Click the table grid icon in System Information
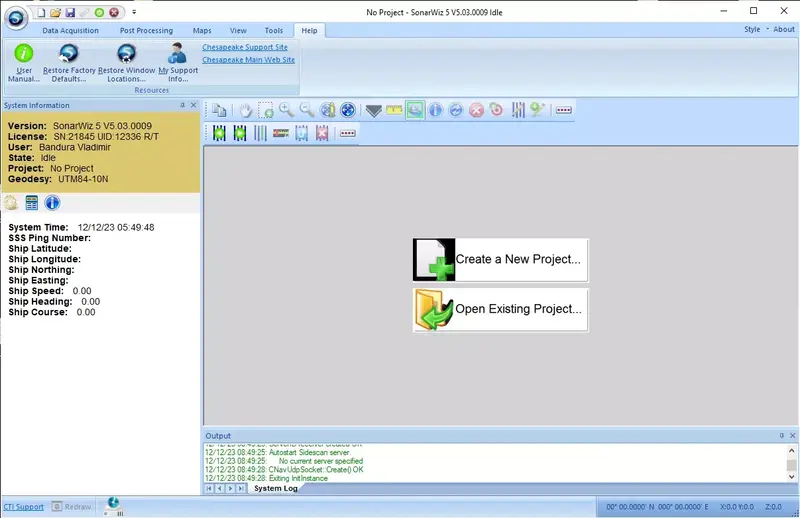Screen dimensions: 800x518 [32, 203]
